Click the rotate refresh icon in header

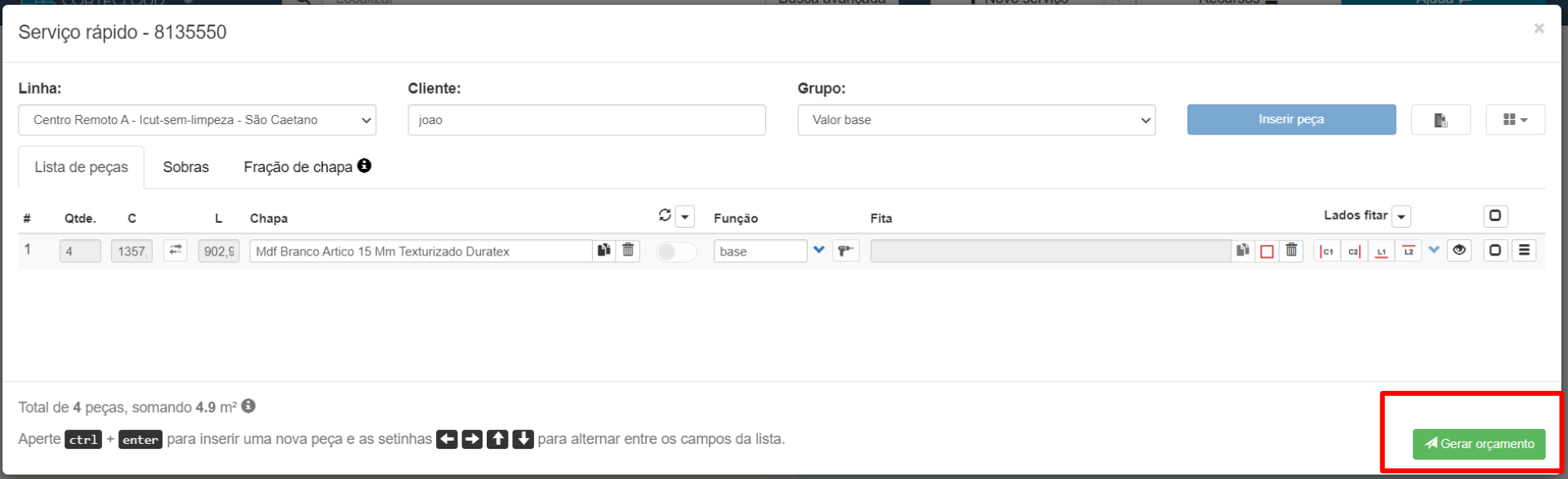point(665,215)
